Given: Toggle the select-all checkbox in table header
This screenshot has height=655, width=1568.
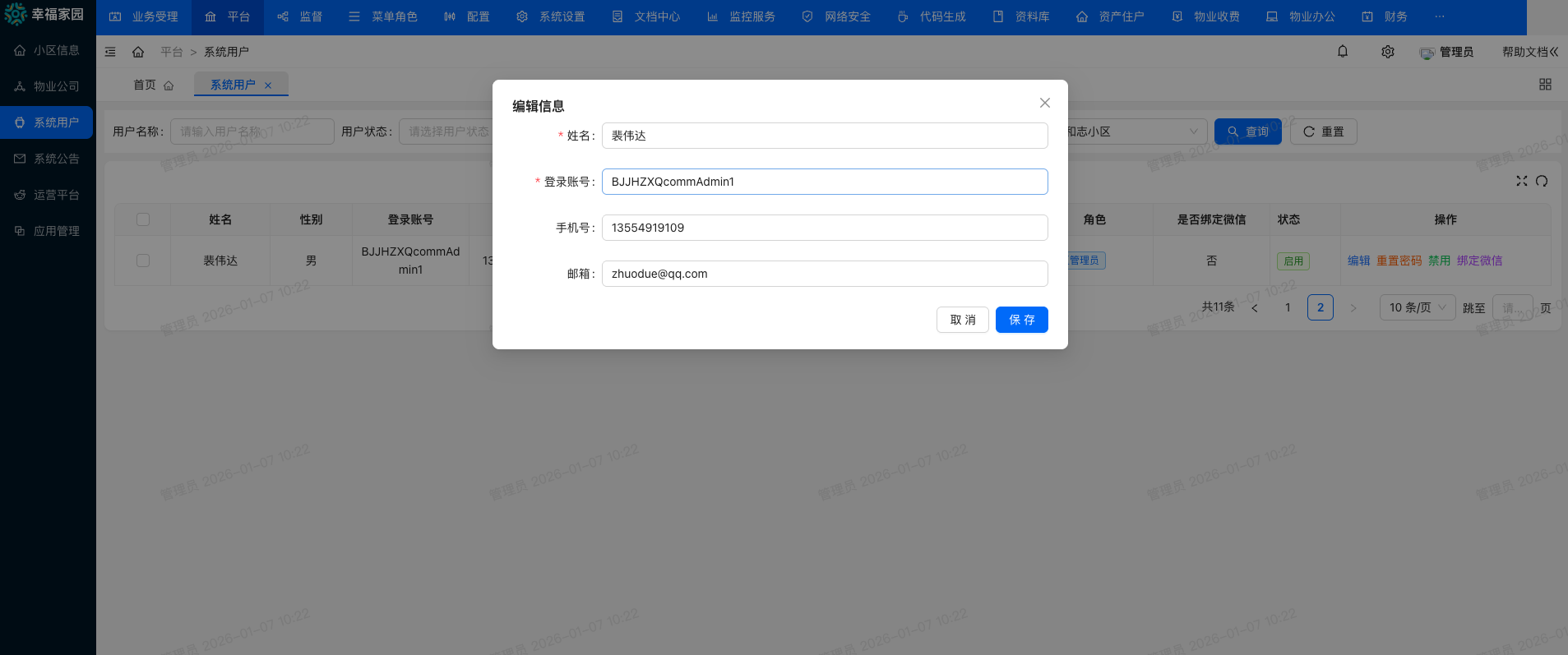Looking at the screenshot, I should [x=143, y=219].
